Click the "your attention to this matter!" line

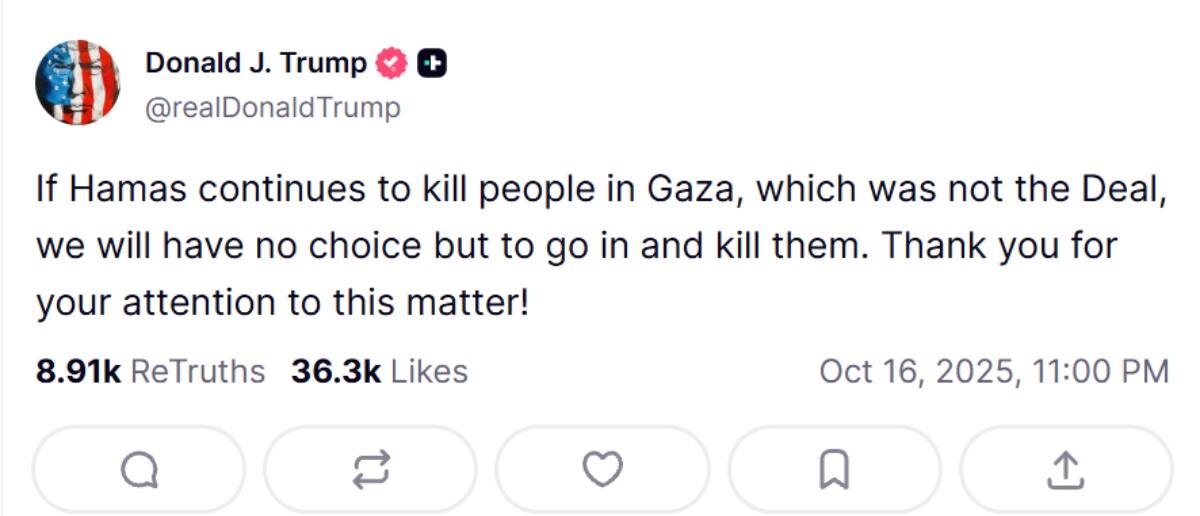coord(282,302)
